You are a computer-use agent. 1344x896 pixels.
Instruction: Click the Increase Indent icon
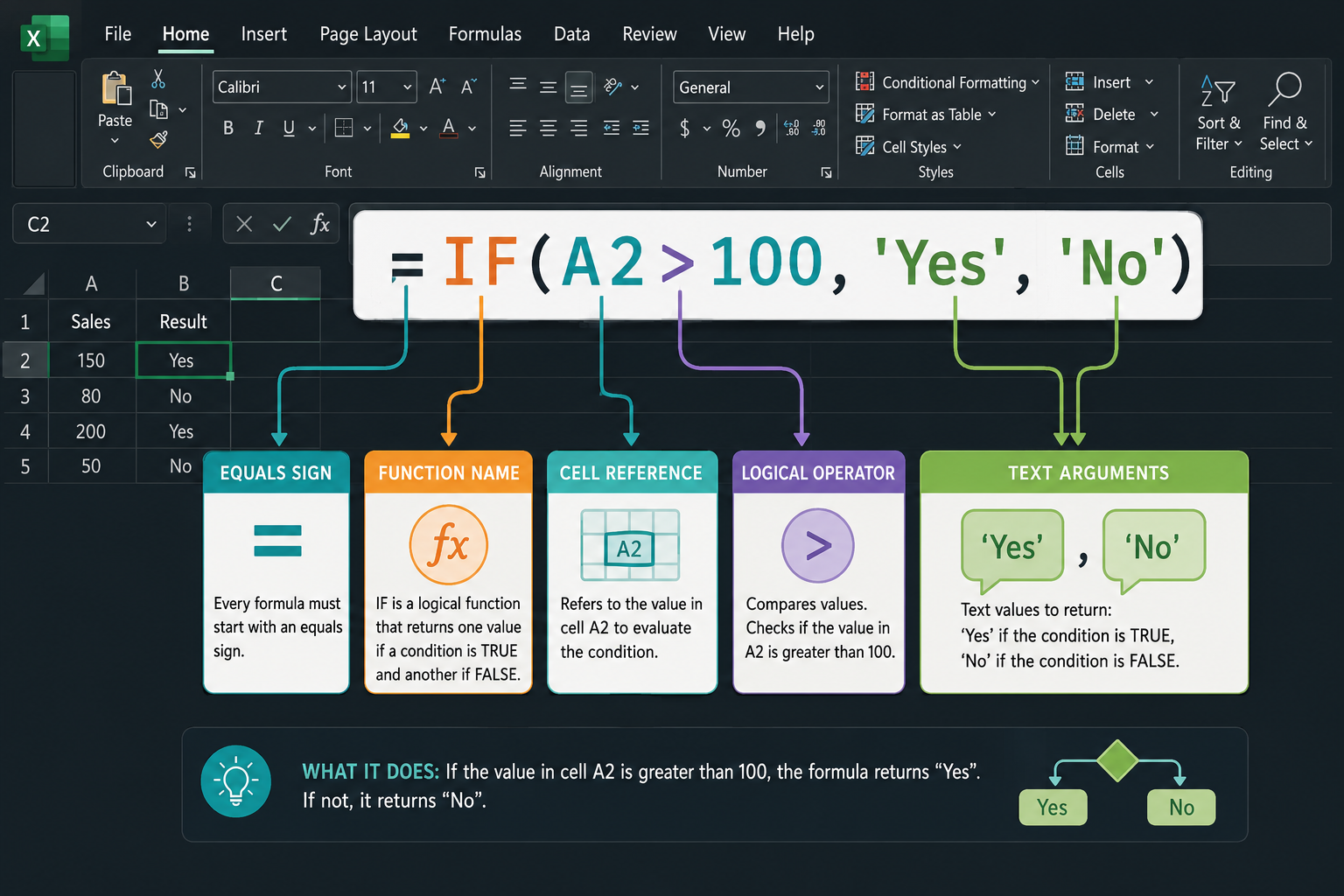tap(640, 129)
